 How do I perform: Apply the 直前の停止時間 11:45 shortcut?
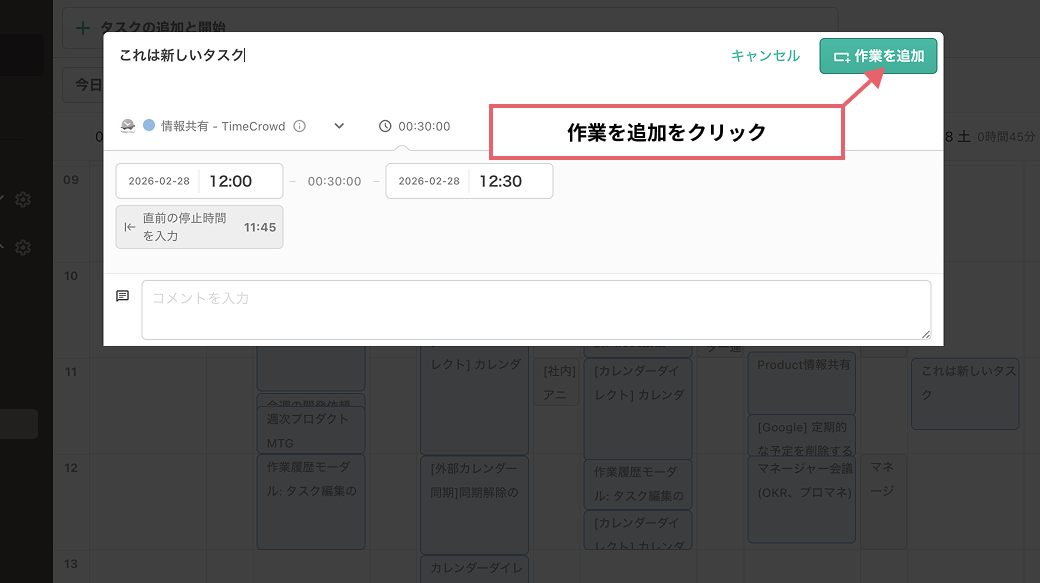click(x=199, y=226)
